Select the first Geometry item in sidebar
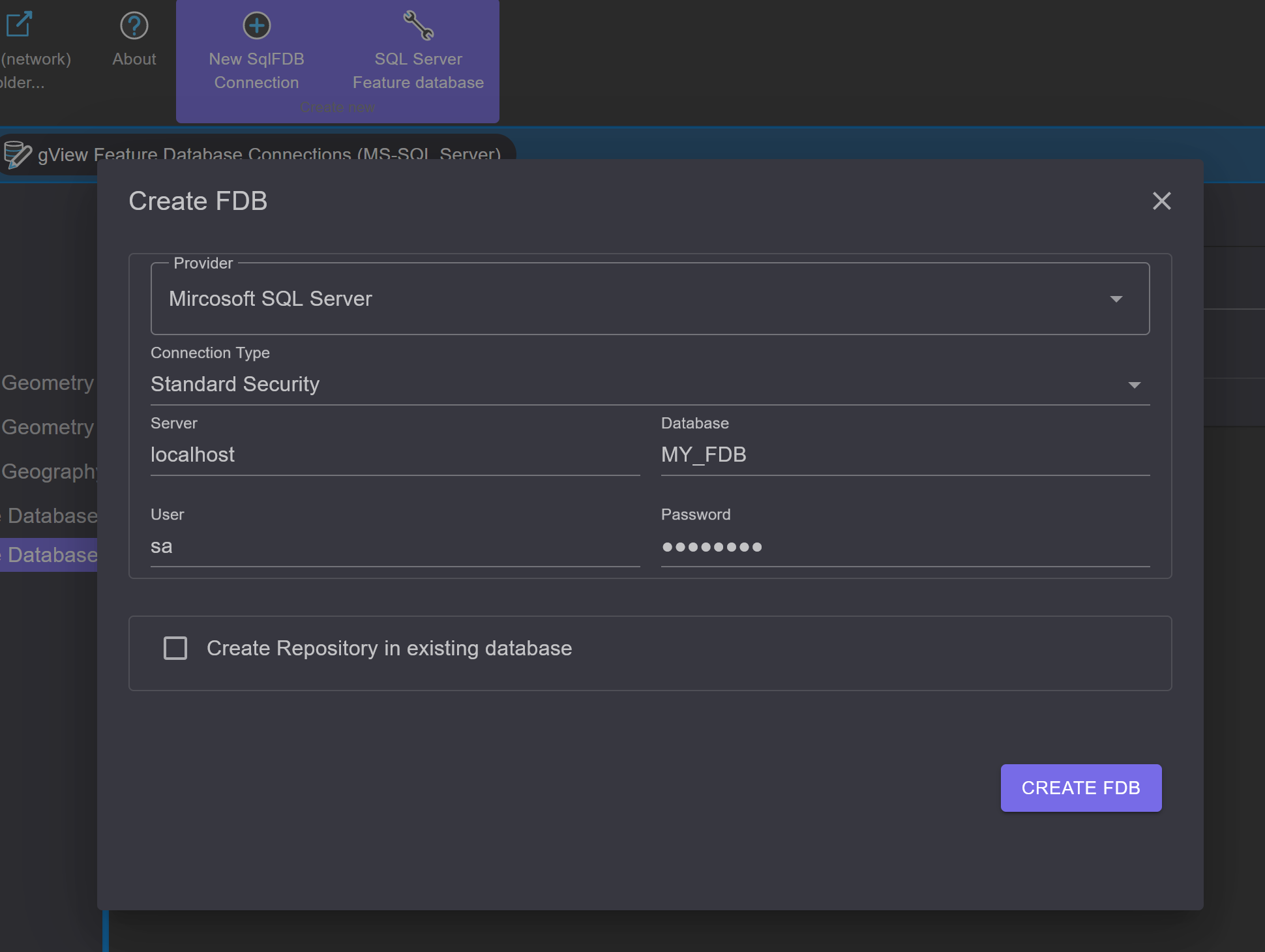The height and width of the screenshot is (952, 1265). (48, 383)
